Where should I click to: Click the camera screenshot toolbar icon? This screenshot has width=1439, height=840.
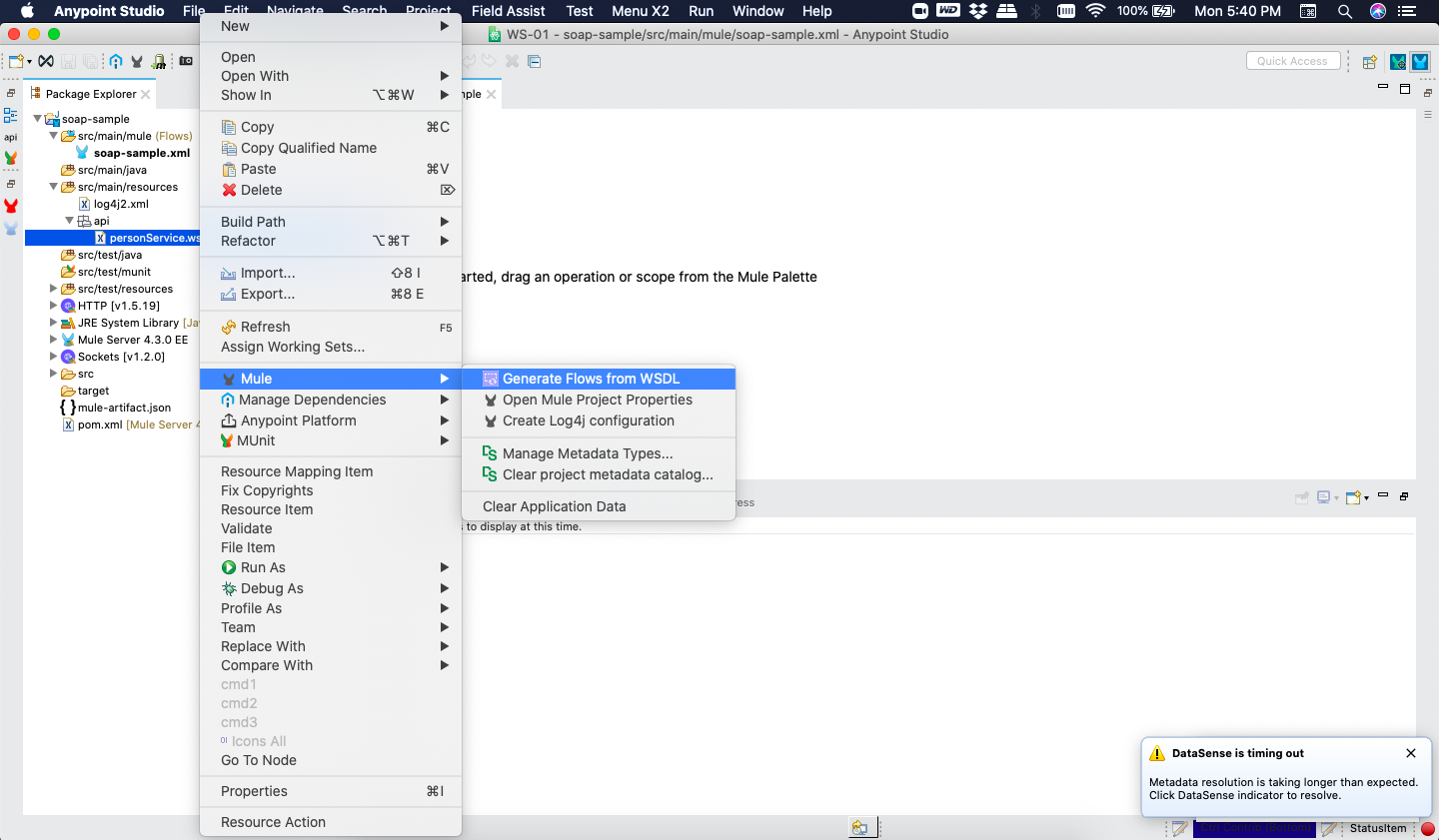[186, 62]
